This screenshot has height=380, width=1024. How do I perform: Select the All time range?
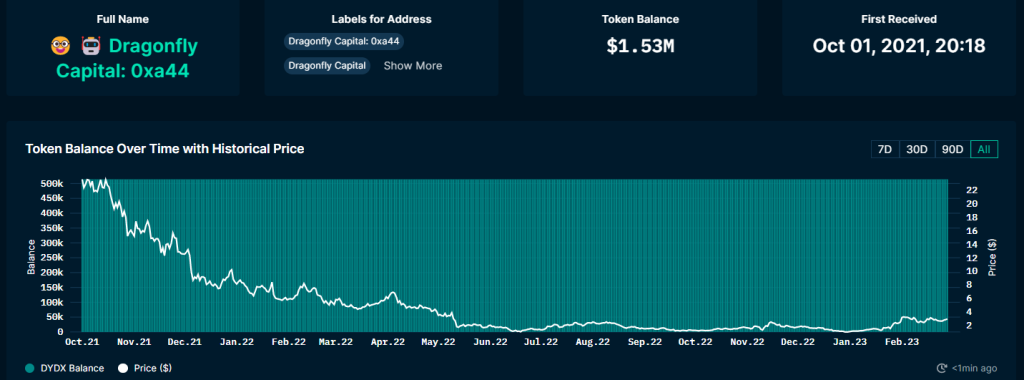click(984, 149)
